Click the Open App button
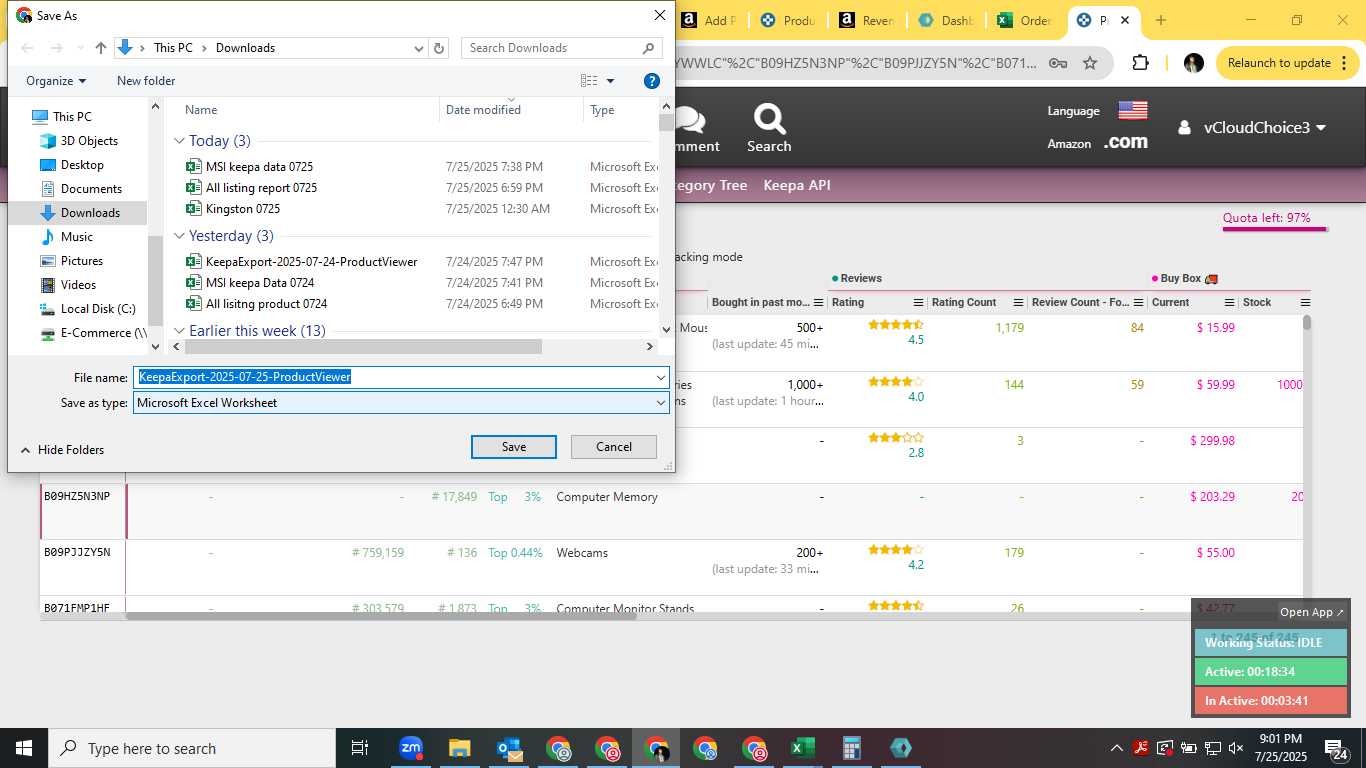 click(x=1312, y=612)
